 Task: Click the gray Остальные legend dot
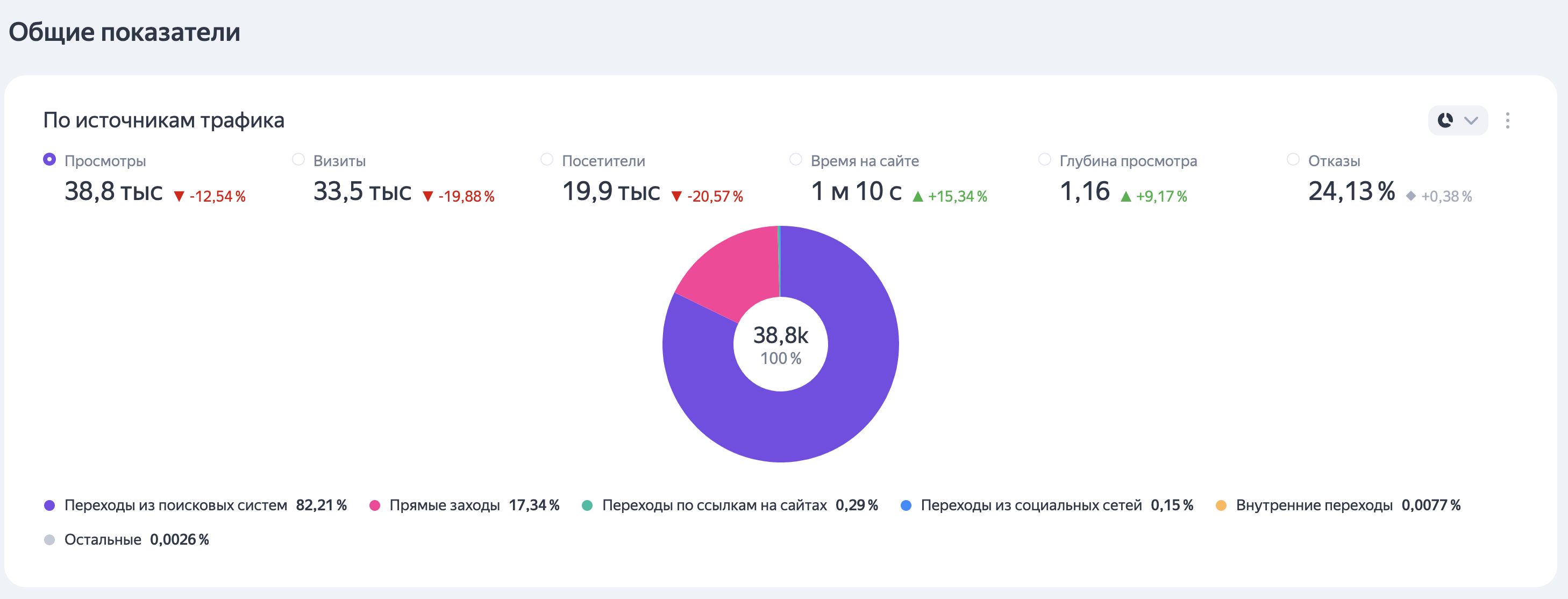click(x=49, y=540)
